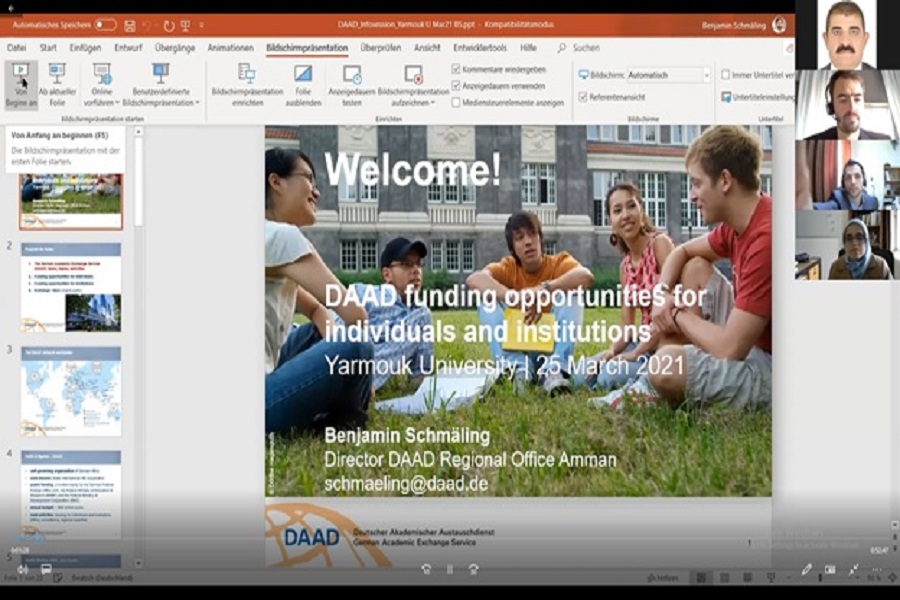900x600 pixels.
Task: Open 'Untertiteleinstellungen' subtitle settings
Action: click(x=758, y=97)
